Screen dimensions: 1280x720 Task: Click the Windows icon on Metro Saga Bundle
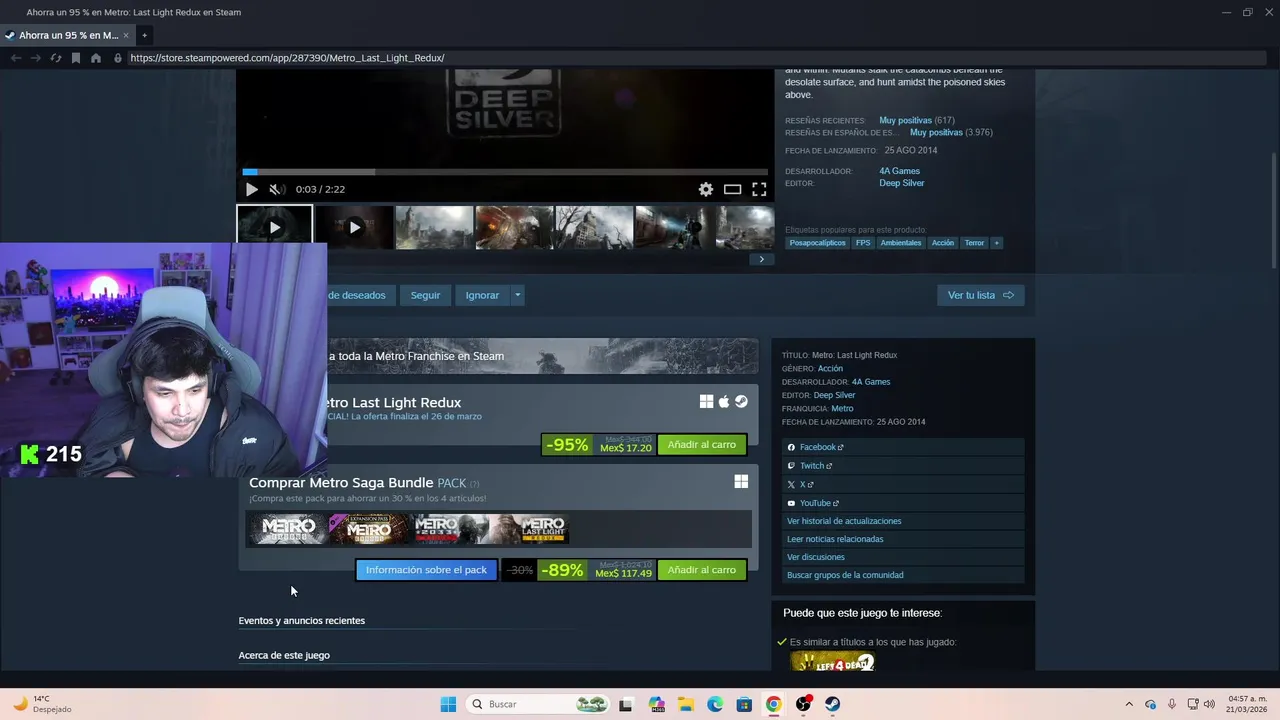[x=741, y=482]
